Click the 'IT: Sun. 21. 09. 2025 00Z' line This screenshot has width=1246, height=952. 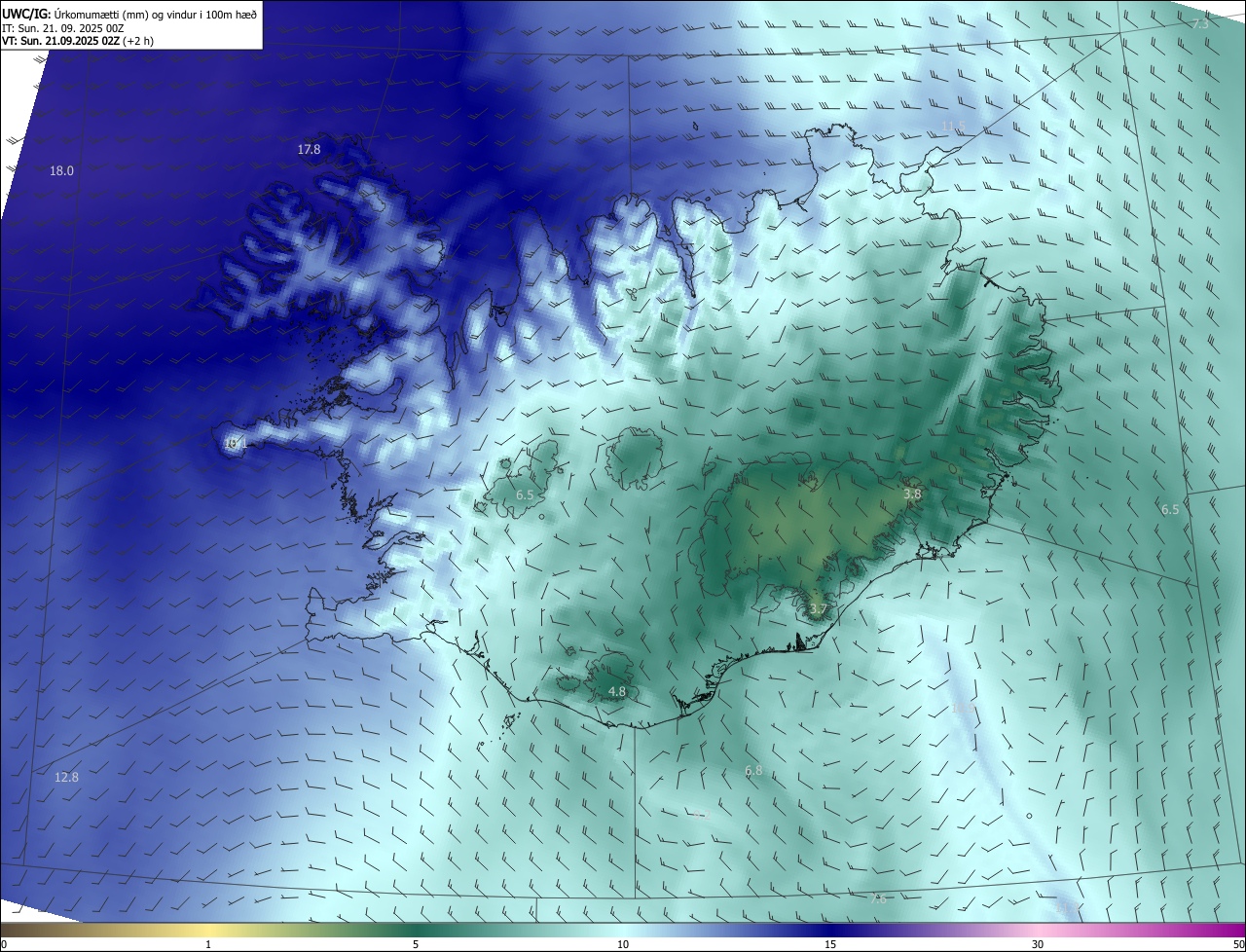click(62, 28)
